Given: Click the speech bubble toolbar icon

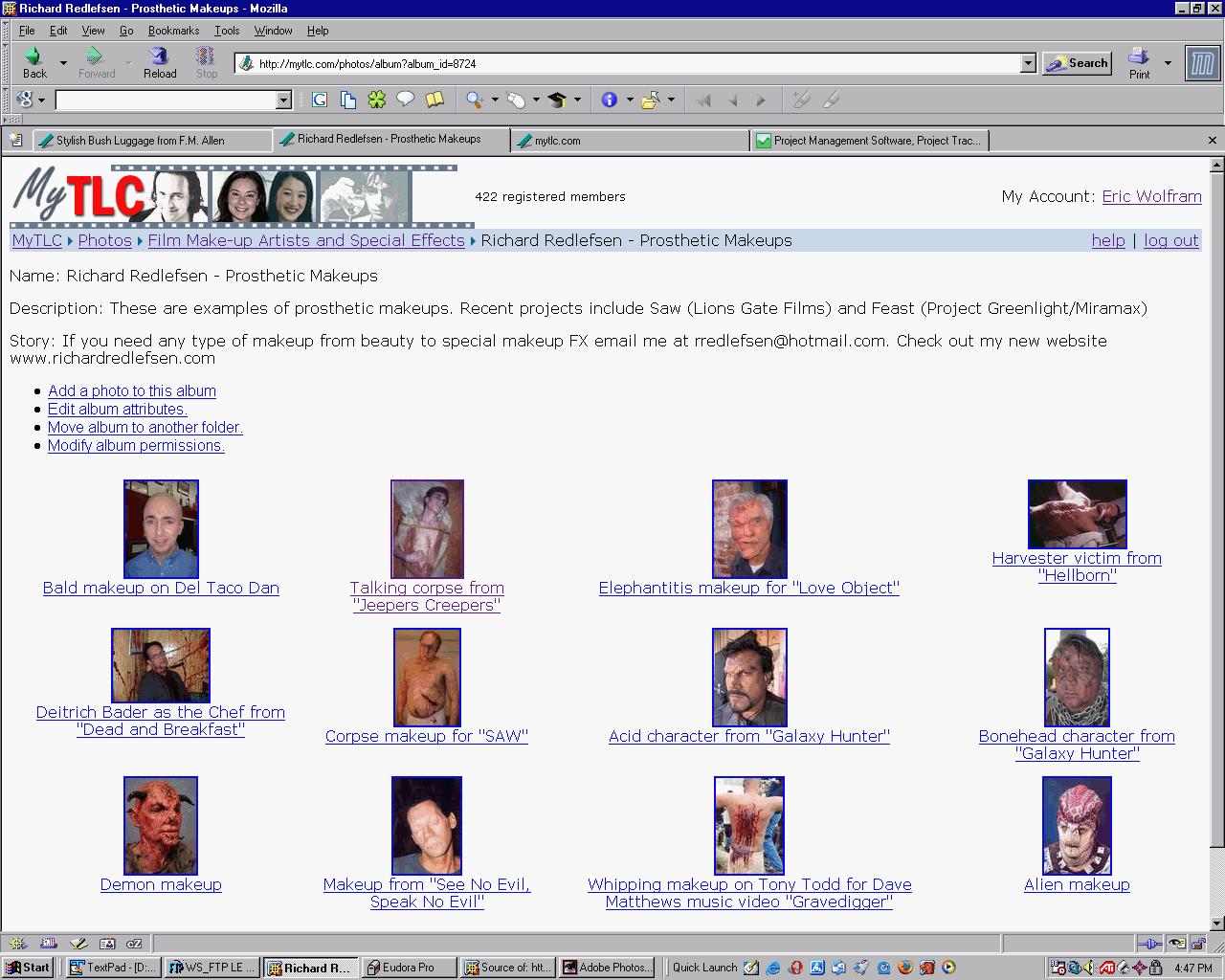Looking at the screenshot, I should 406,100.
